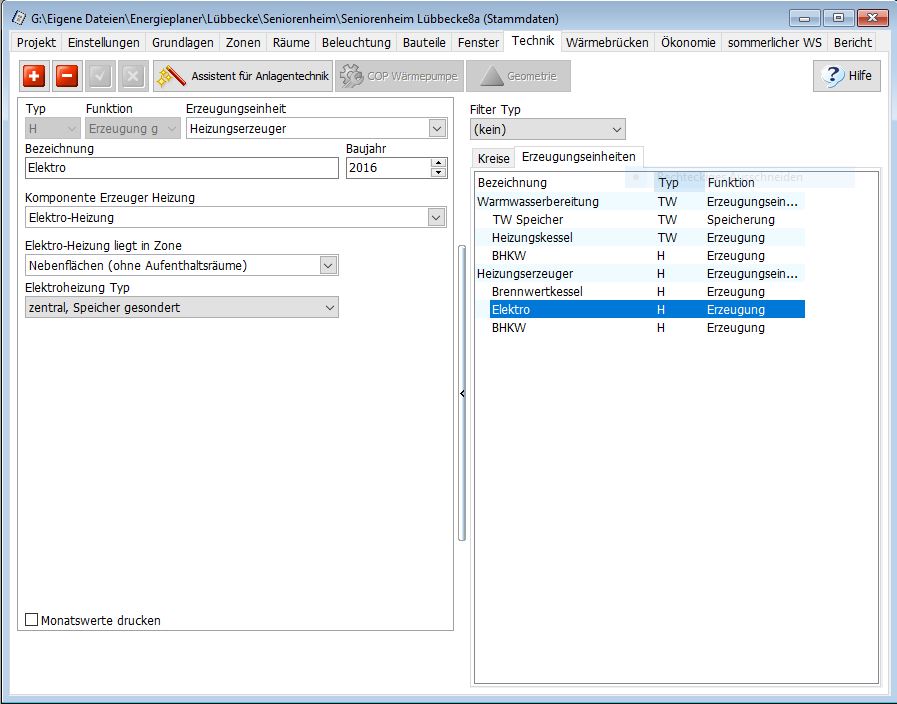Open the Wärmebrücken tab
The image size is (897, 704).
[x=607, y=42]
